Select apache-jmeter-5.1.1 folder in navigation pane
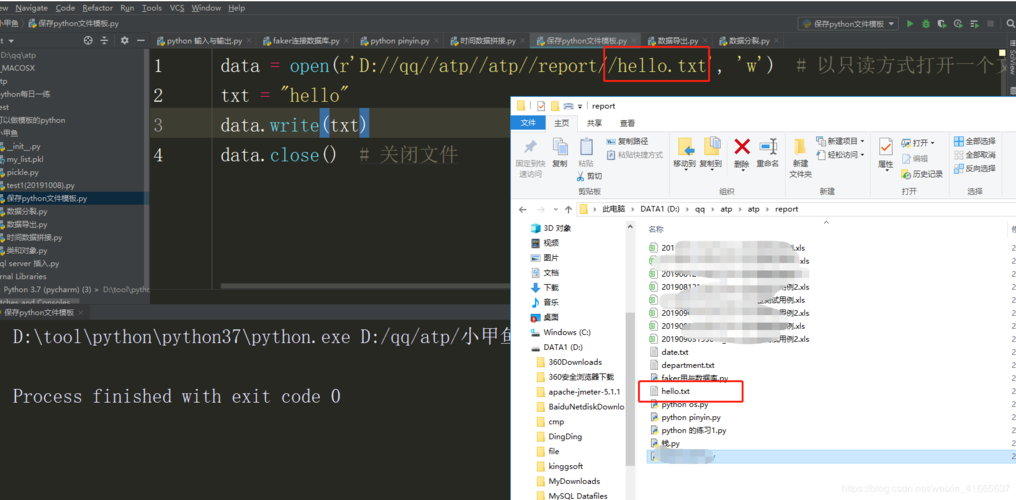Viewport: 1016px width, 500px height. tap(584, 392)
